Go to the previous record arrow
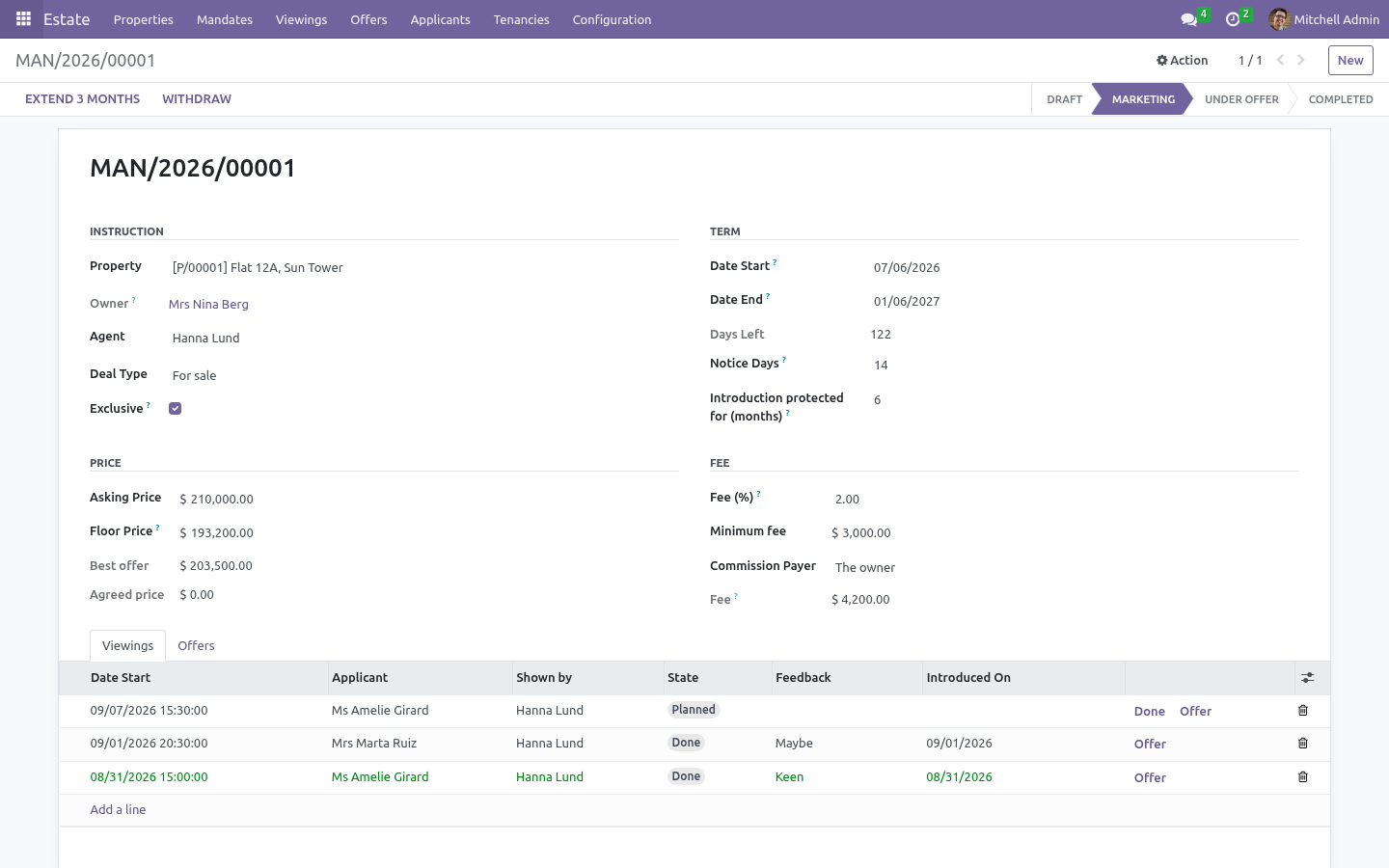The height and width of the screenshot is (868, 1389). point(1280,60)
